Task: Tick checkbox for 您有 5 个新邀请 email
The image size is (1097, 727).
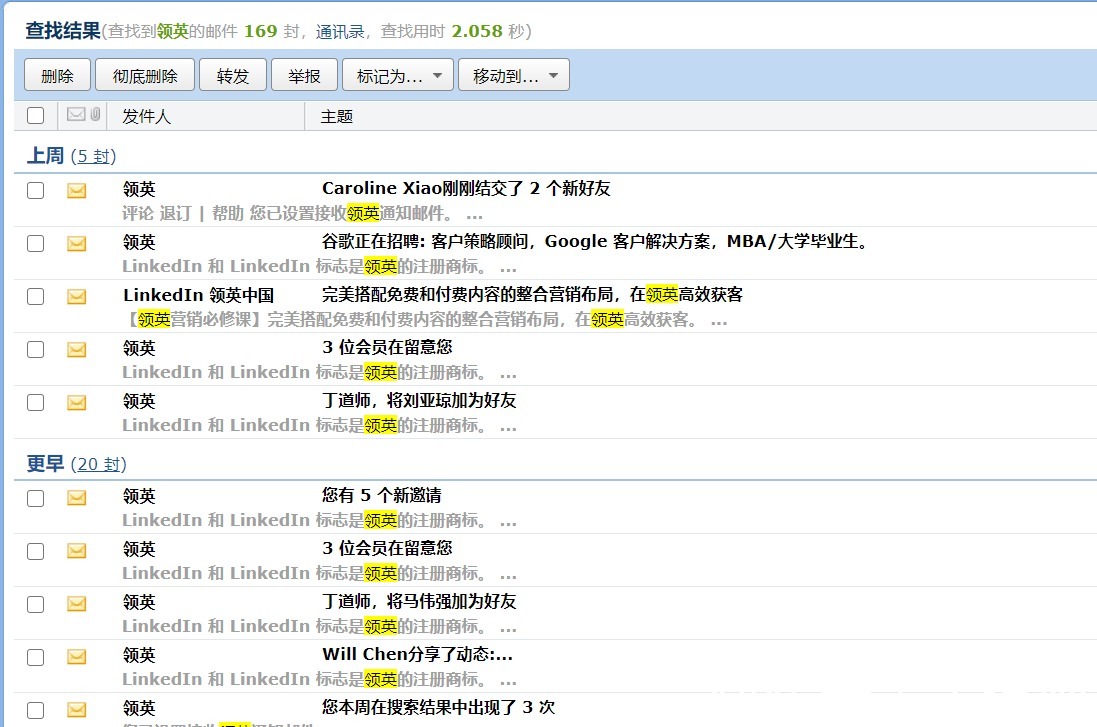Action: tap(35, 498)
